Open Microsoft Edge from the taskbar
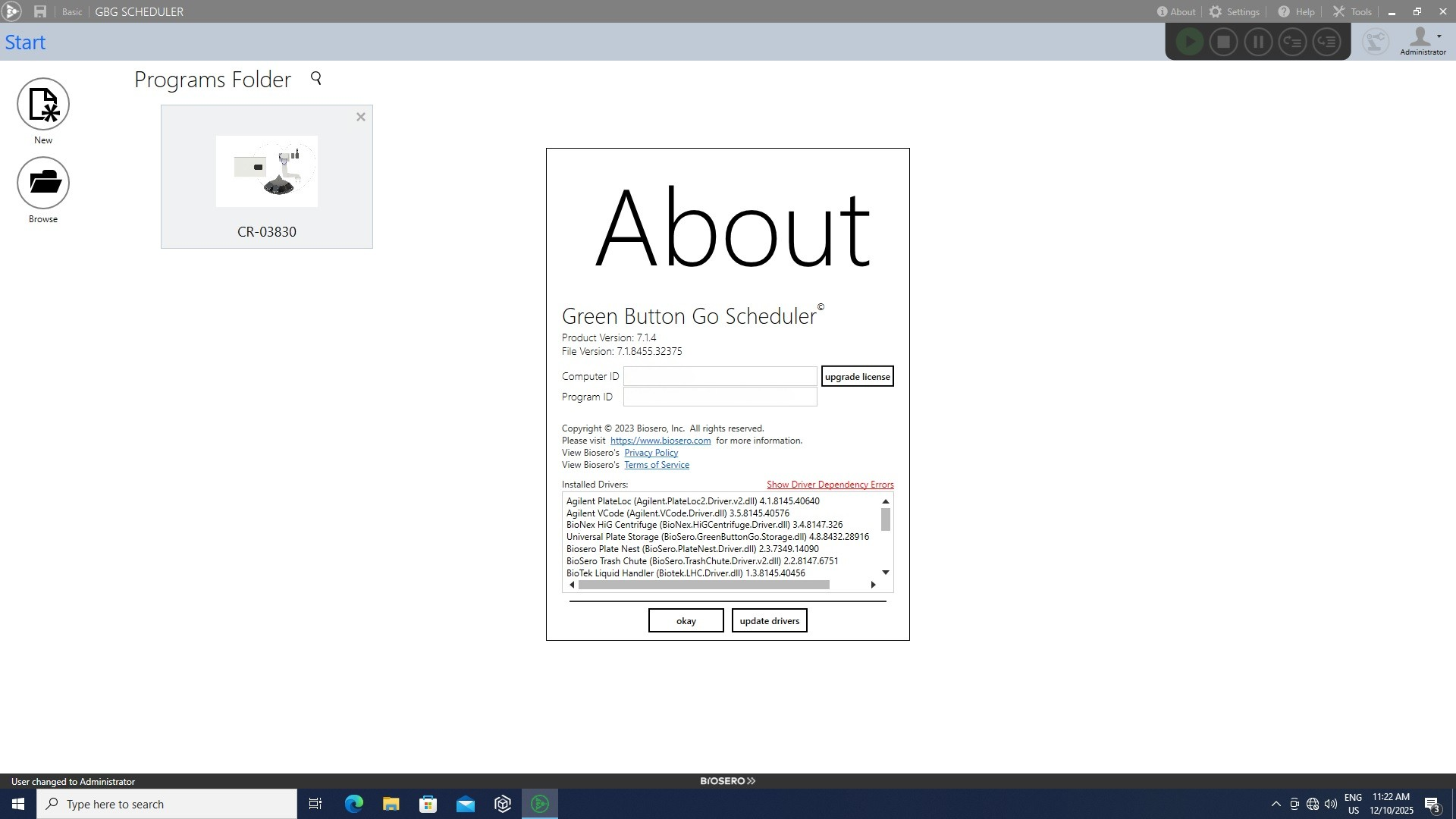Viewport: 1456px width, 819px height. click(x=354, y=804)
